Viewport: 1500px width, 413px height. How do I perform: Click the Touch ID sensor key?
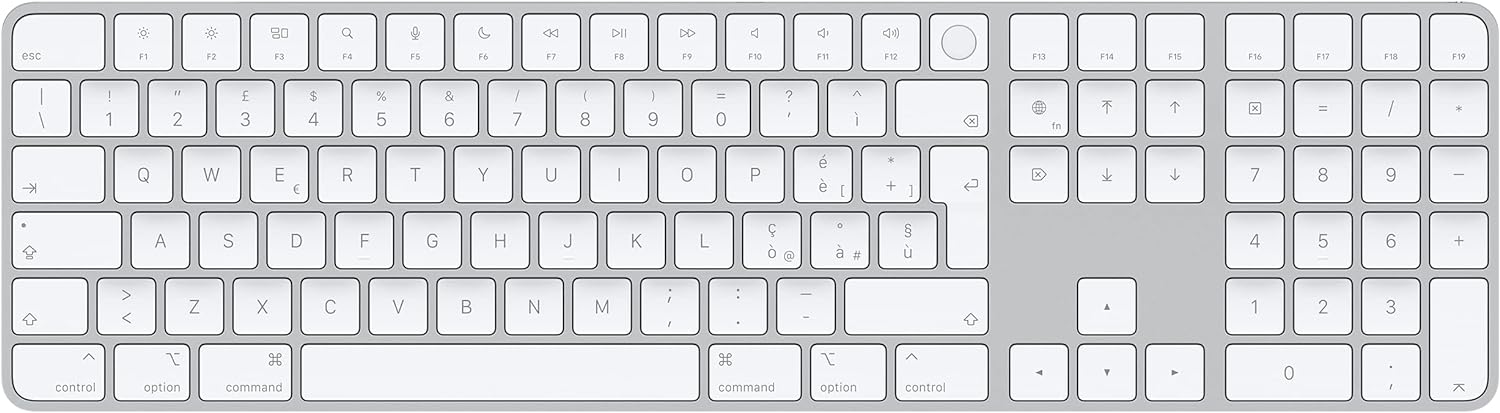pos(958,42)
